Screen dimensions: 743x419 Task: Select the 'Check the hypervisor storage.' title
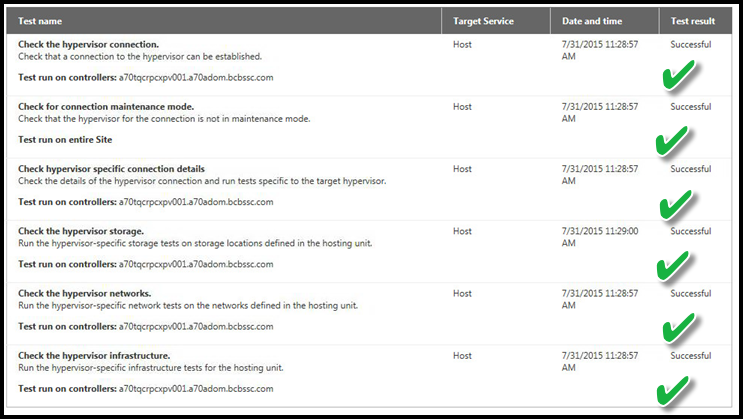tap(81, 231)
